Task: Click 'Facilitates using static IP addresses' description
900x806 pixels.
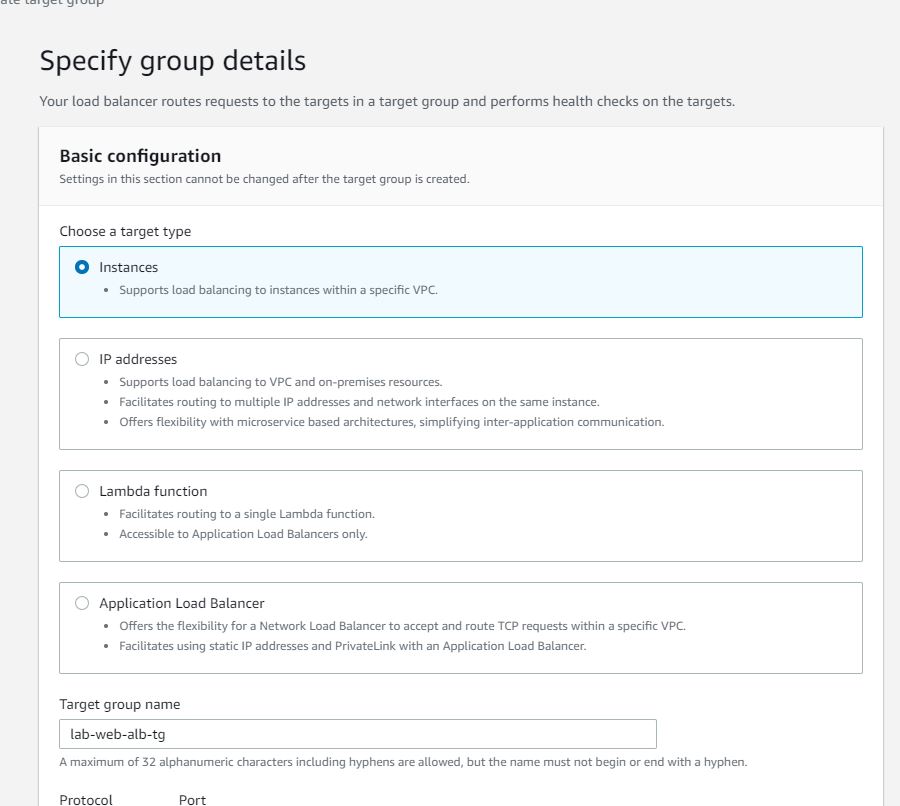Action: [x=352, y=646]
